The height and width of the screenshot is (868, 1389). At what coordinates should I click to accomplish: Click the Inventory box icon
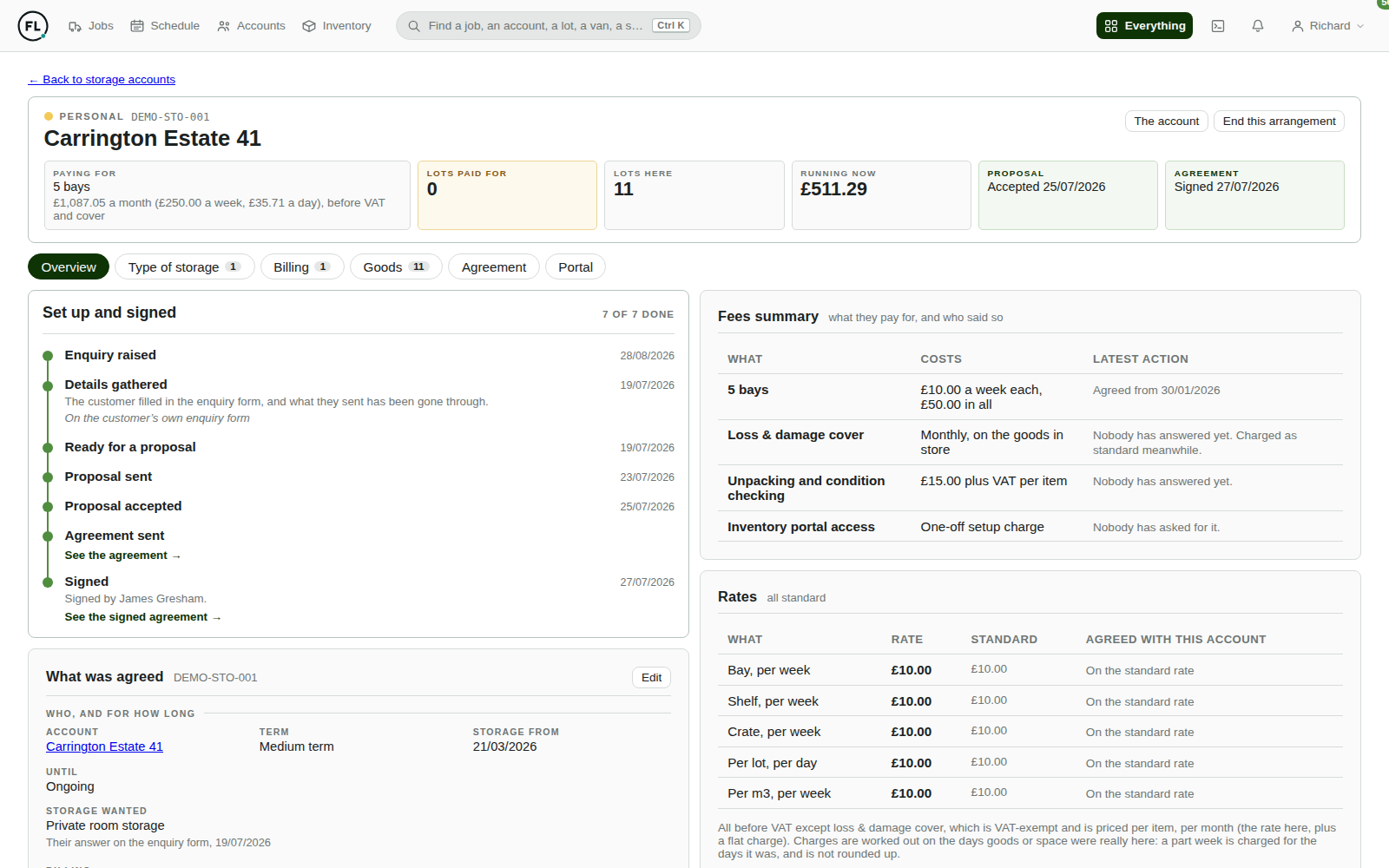[309, 26]
